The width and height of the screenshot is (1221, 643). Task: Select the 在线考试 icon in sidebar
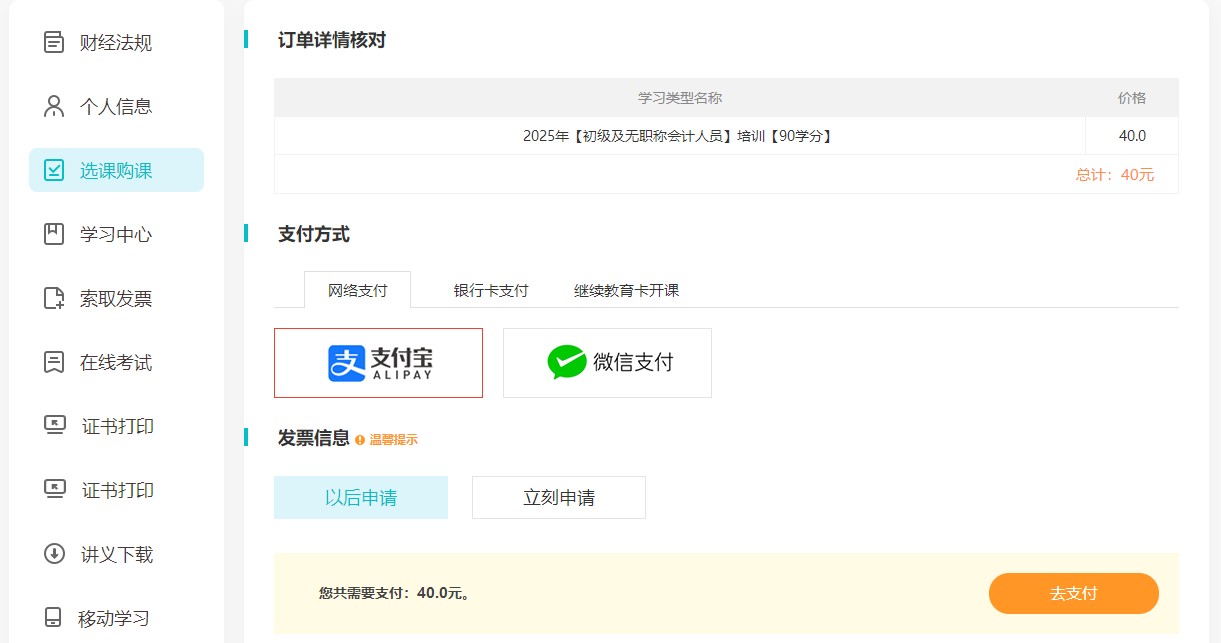[x=54, y=362]
